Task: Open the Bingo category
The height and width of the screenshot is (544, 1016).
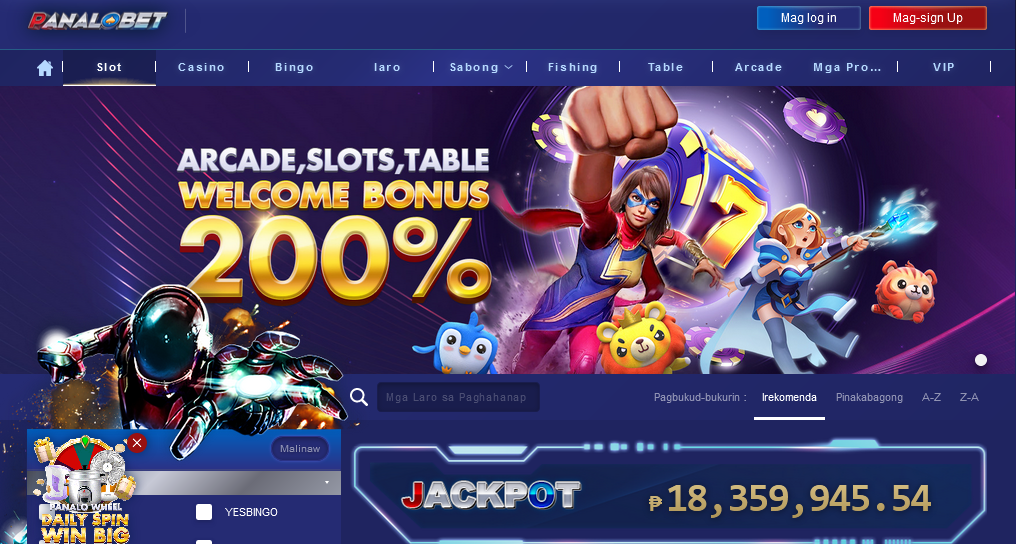Action: pos(294,67)
